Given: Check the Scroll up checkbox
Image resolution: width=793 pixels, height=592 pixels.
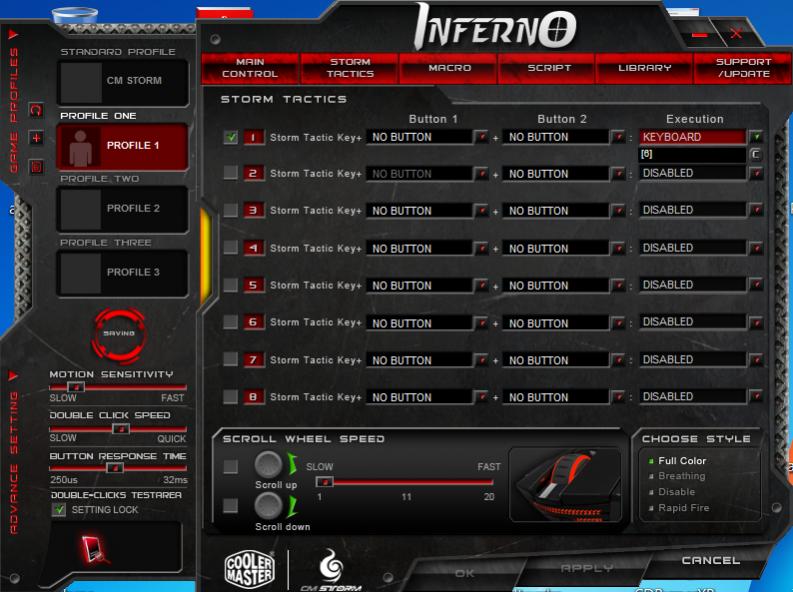Looking at the screenshot, I should pos(231,466).
